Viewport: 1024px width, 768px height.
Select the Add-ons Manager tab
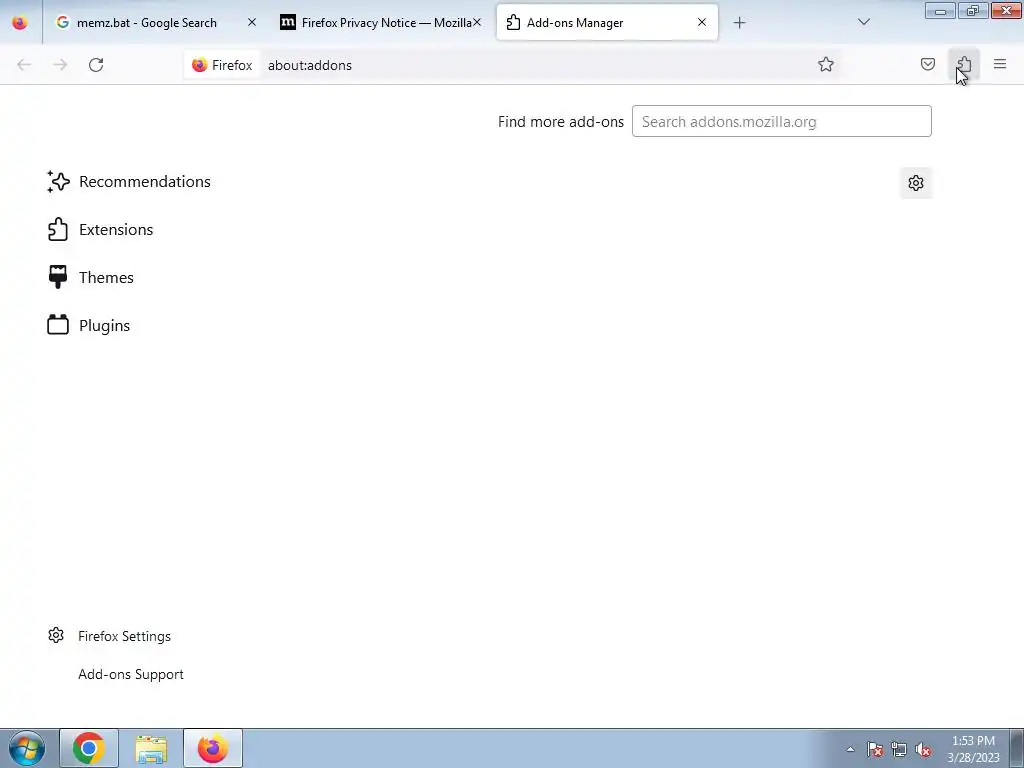(607, 23)
